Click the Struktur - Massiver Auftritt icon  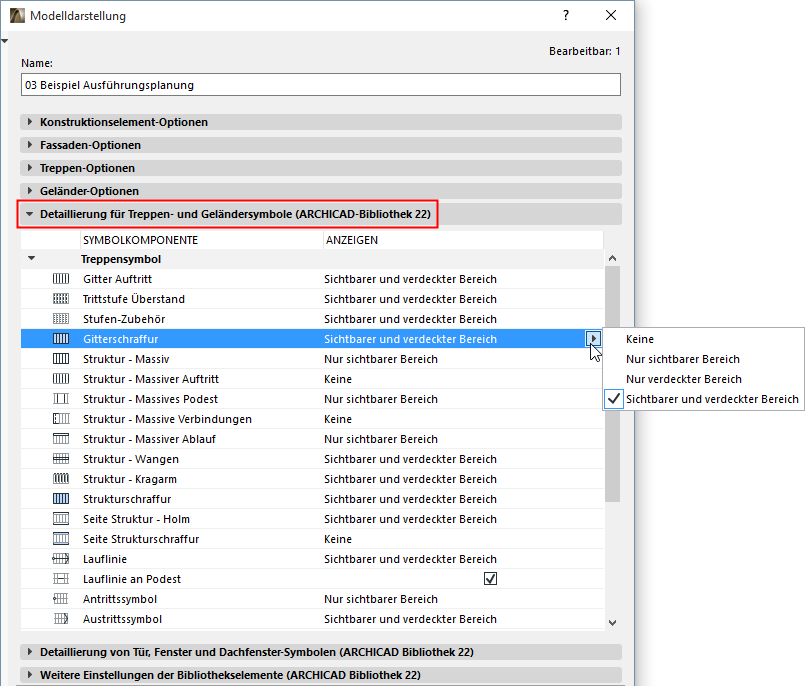[61, 379]
